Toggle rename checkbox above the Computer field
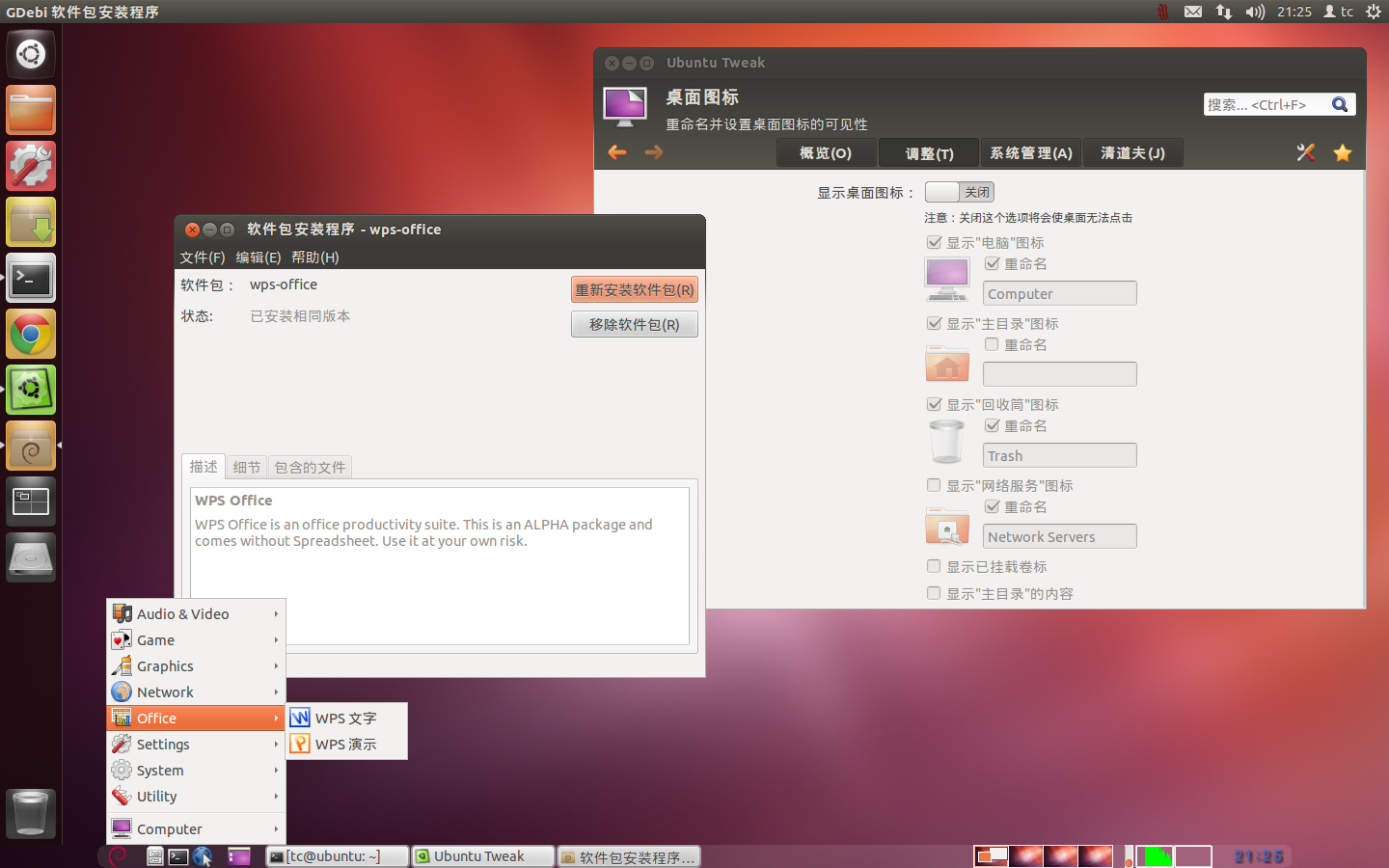The height and width of the screenshot is (868, 1389). click(992, 263)
